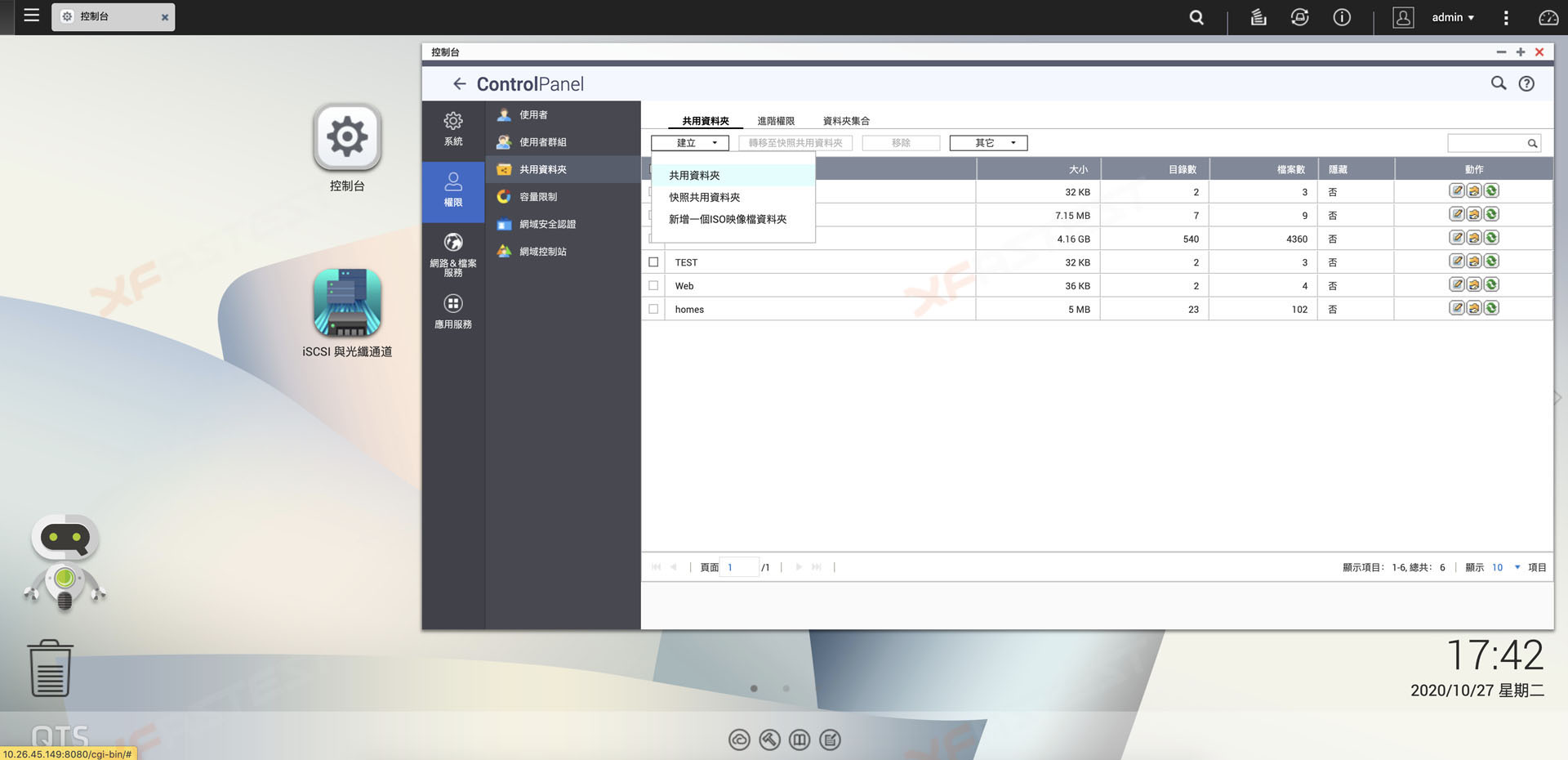Open the desktop search magnifier
Image resolution: width=1568 pixels, height=760 pixels.
point(1196,17)
